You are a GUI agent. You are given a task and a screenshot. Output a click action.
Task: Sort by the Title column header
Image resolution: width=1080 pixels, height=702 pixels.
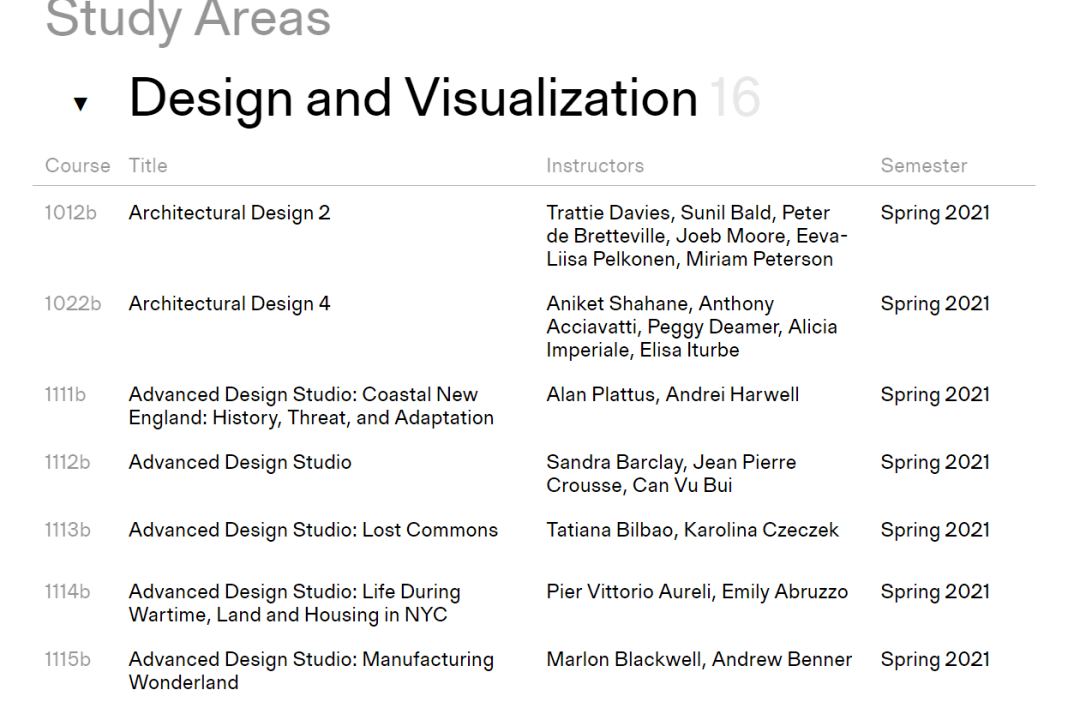point(148,166)
